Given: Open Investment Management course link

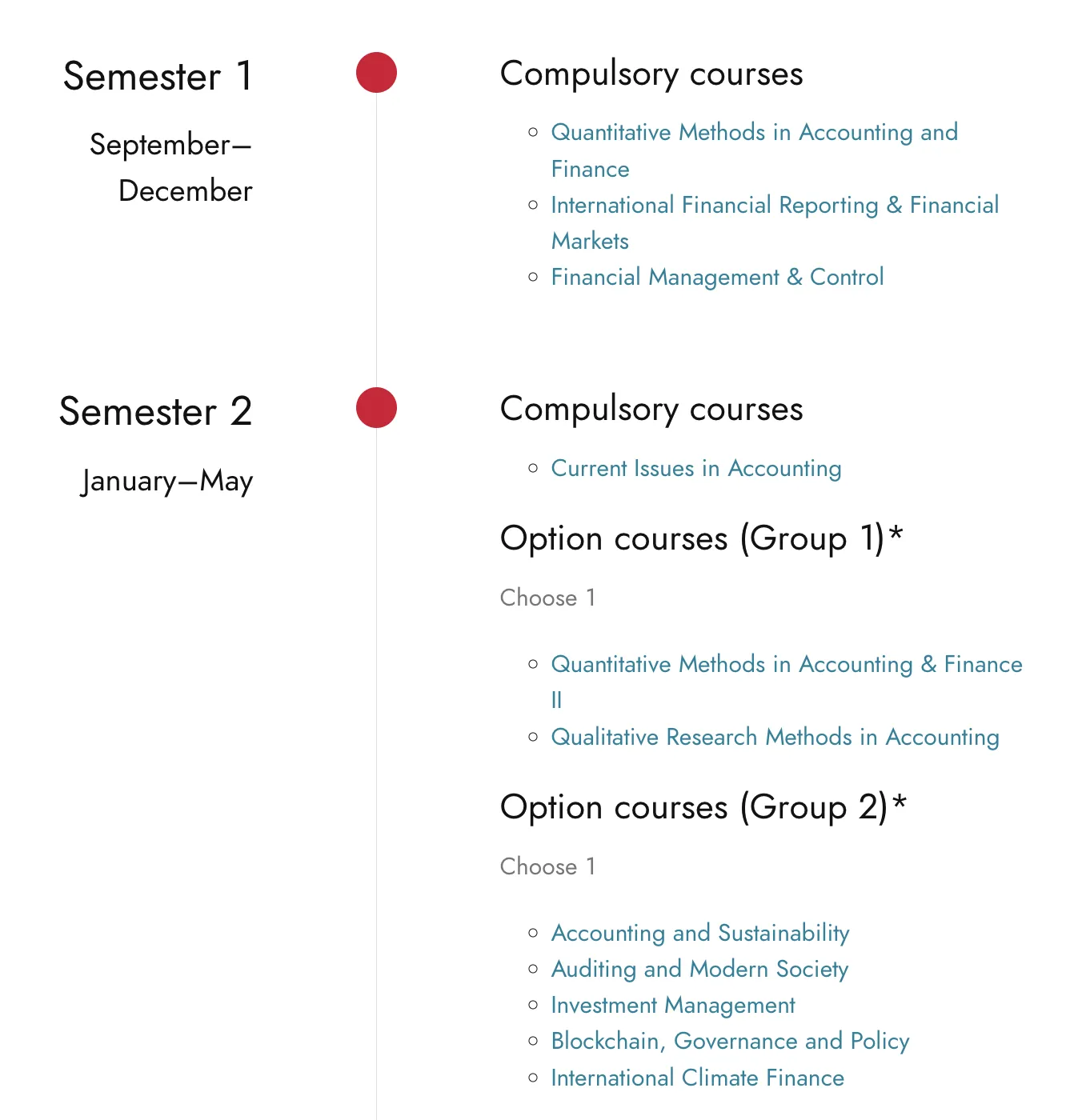Looking at the screenshot, I should coord(672,1006).
